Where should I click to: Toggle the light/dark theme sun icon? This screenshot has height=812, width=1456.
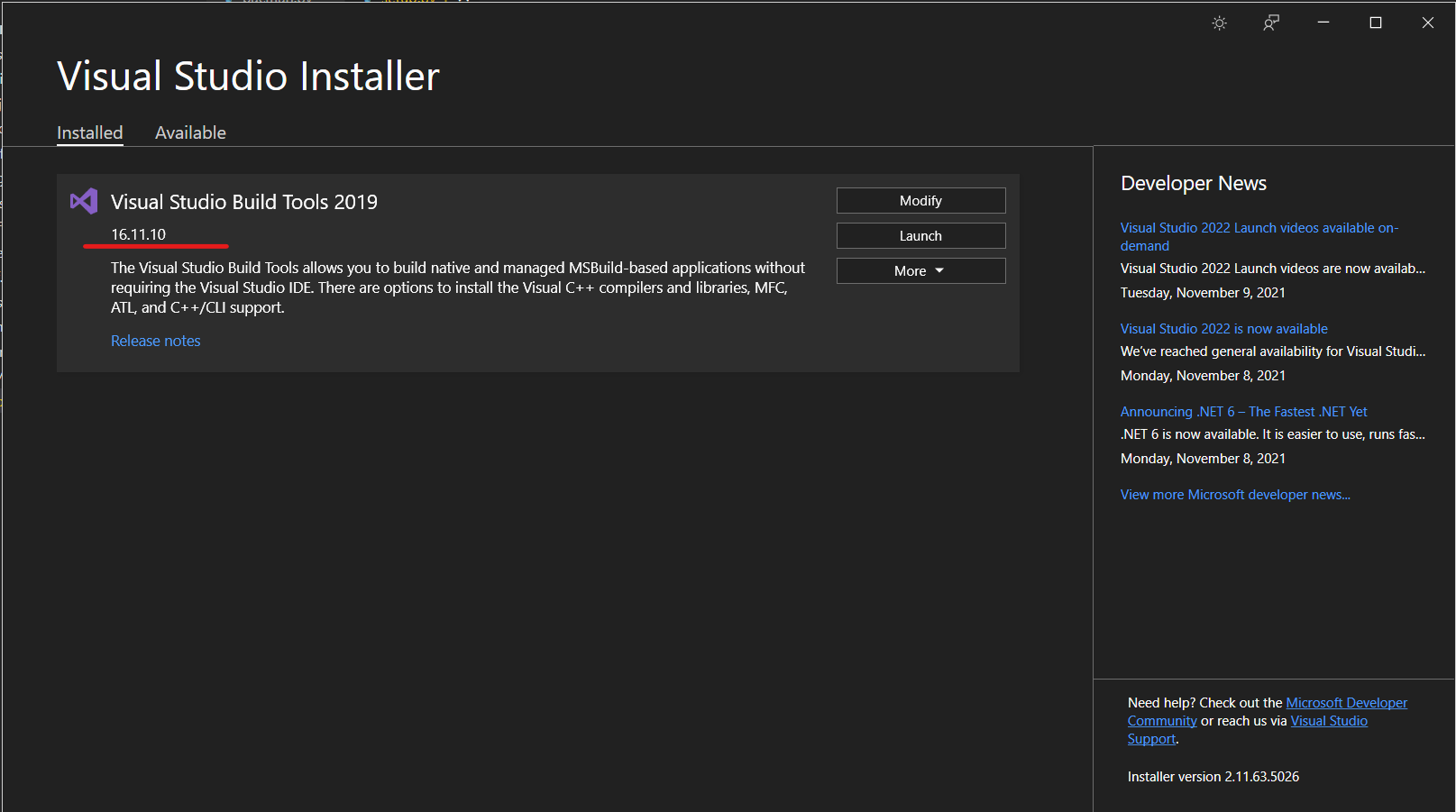tap(1219, 23)
